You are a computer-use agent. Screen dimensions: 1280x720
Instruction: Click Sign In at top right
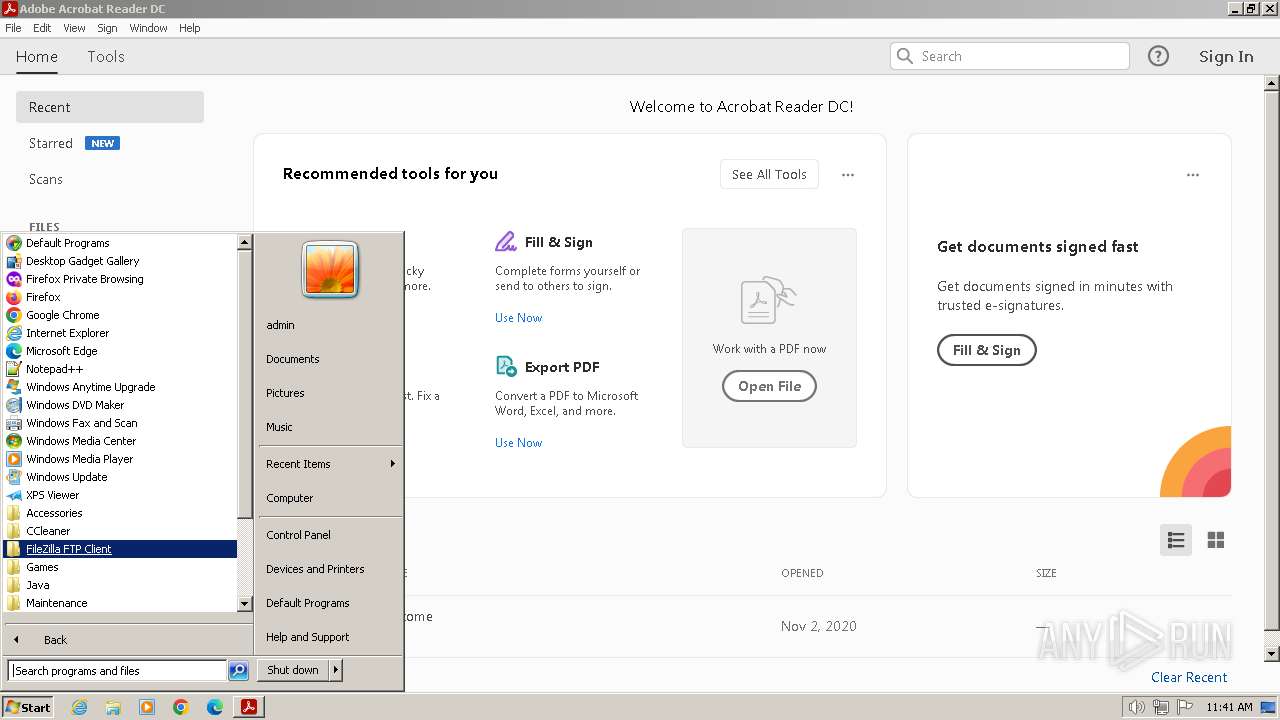click(1226, 56)
